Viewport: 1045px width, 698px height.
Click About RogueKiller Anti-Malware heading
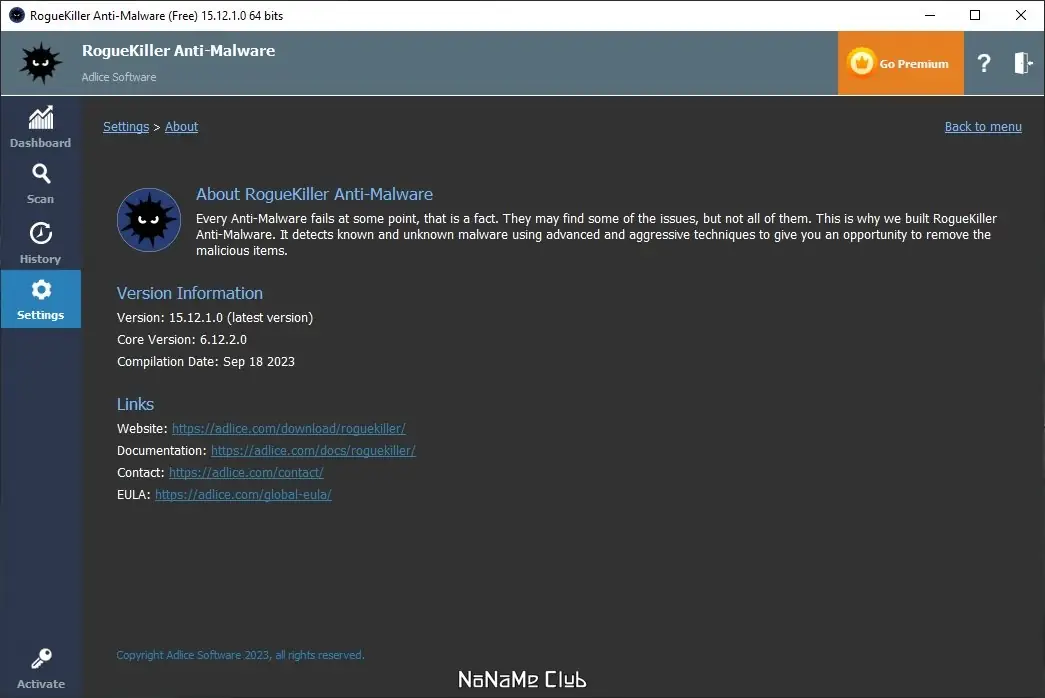[x=315, y=194]
